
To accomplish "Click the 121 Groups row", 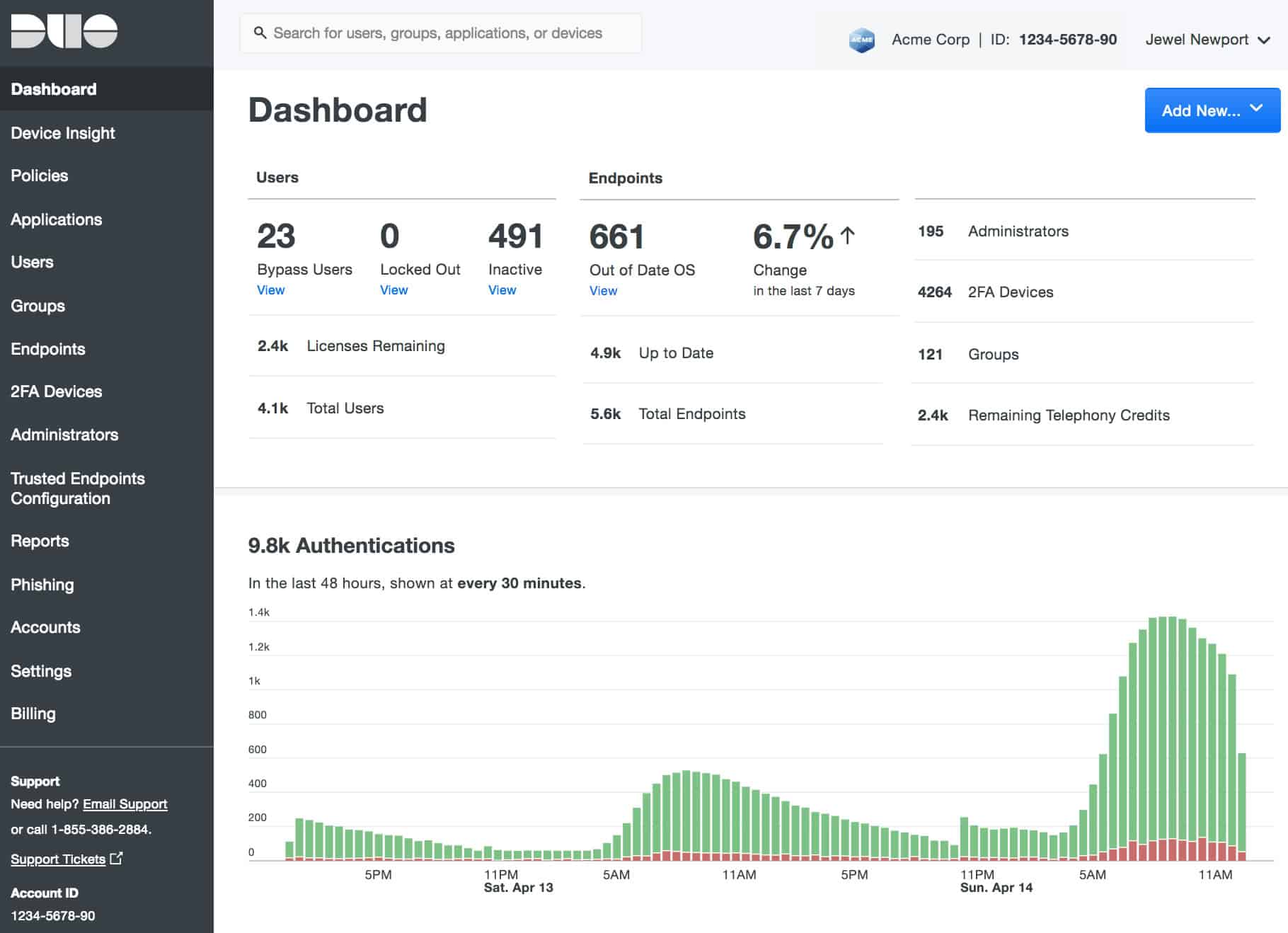I will click(x=1083, y=354).
